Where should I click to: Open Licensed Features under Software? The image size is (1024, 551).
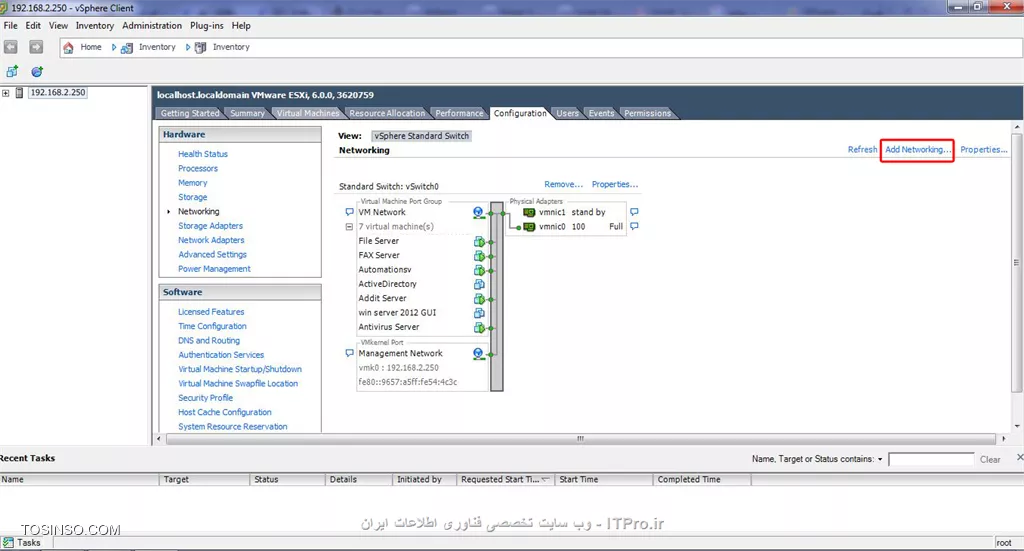click(211, 312)
